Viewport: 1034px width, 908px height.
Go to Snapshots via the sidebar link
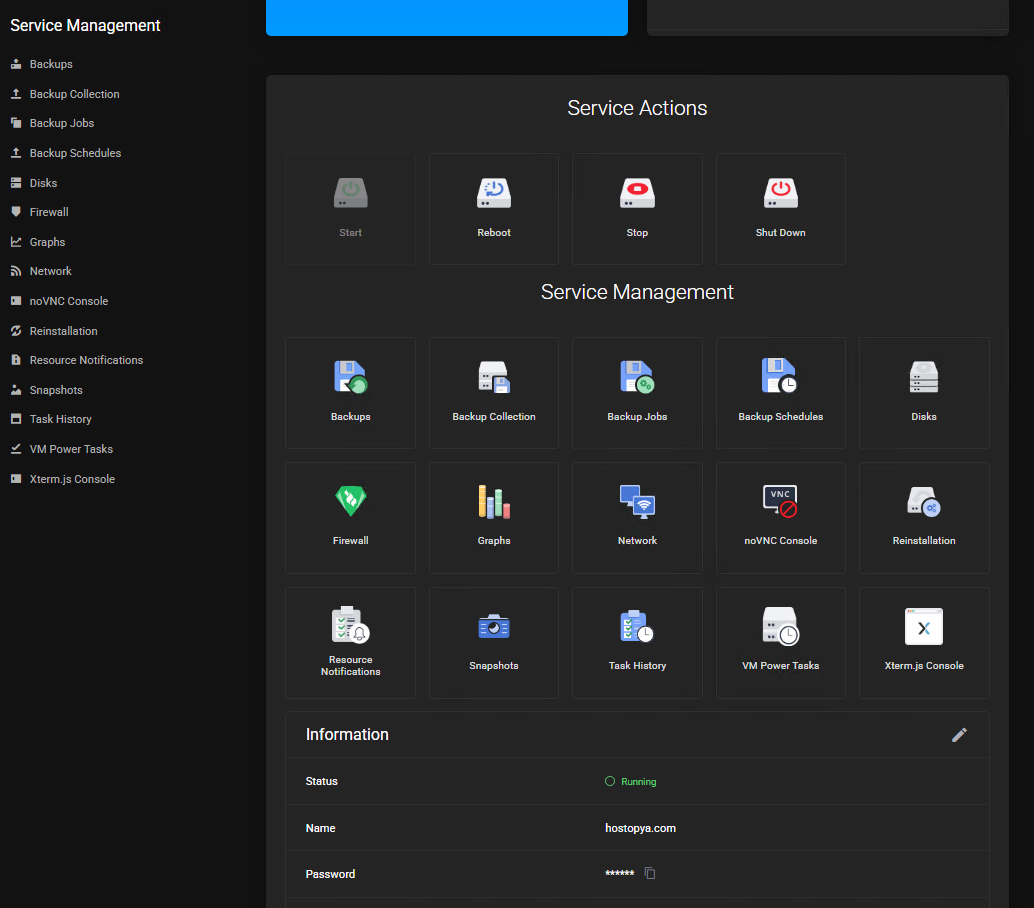coord(46,390)
